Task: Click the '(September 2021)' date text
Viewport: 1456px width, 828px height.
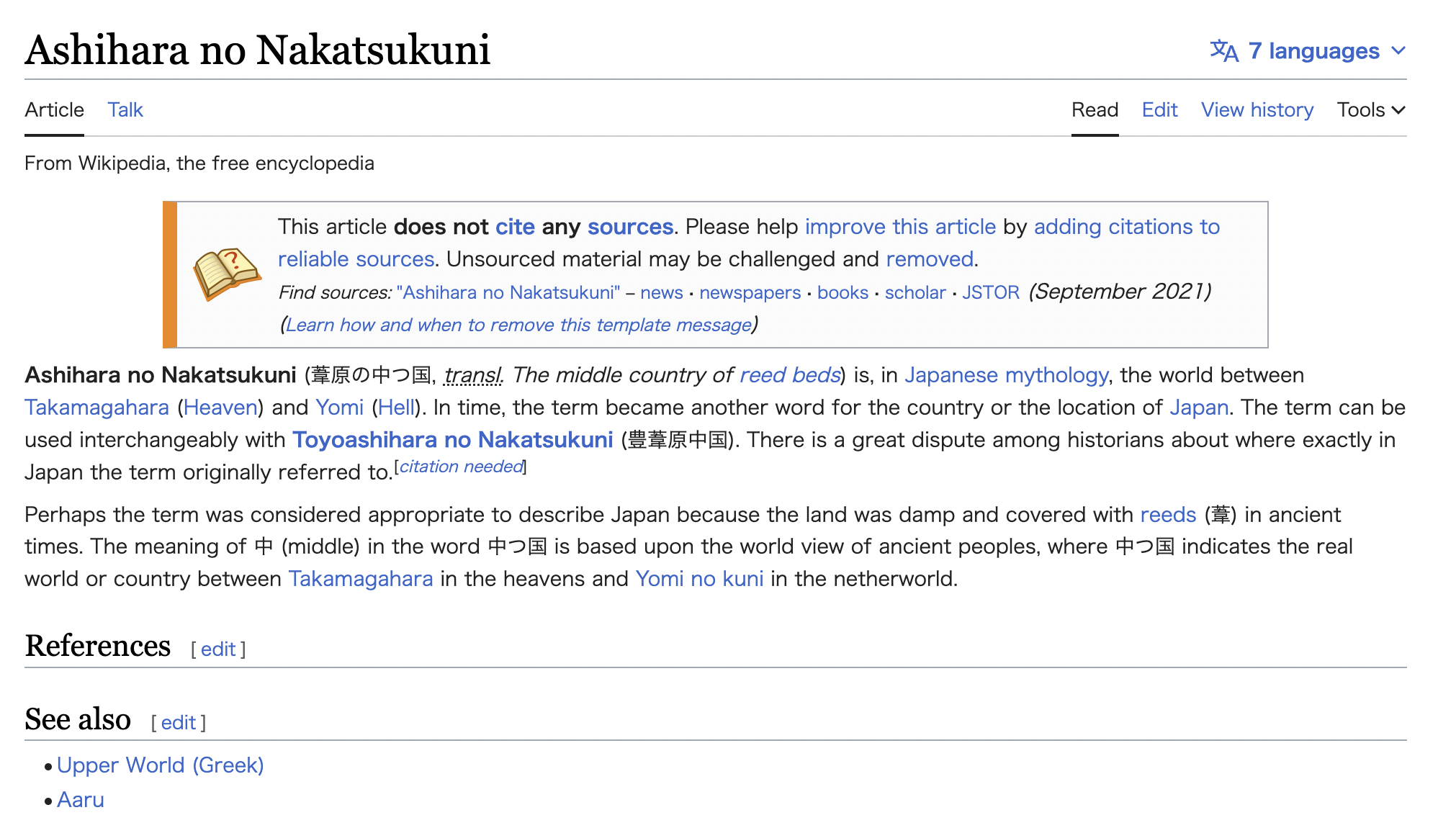Action: 1120,292
